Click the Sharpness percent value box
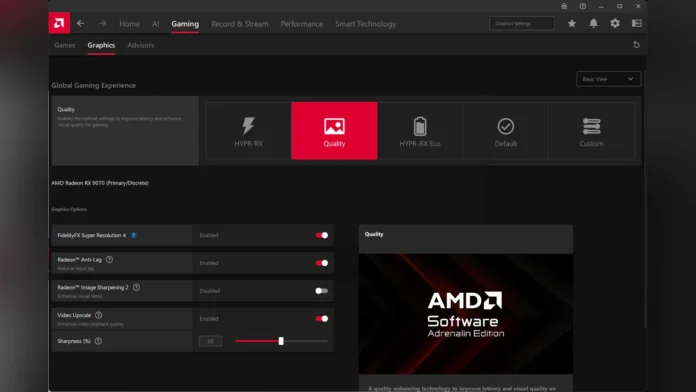Screen dimensions: 696x392 tap(210, 341)
